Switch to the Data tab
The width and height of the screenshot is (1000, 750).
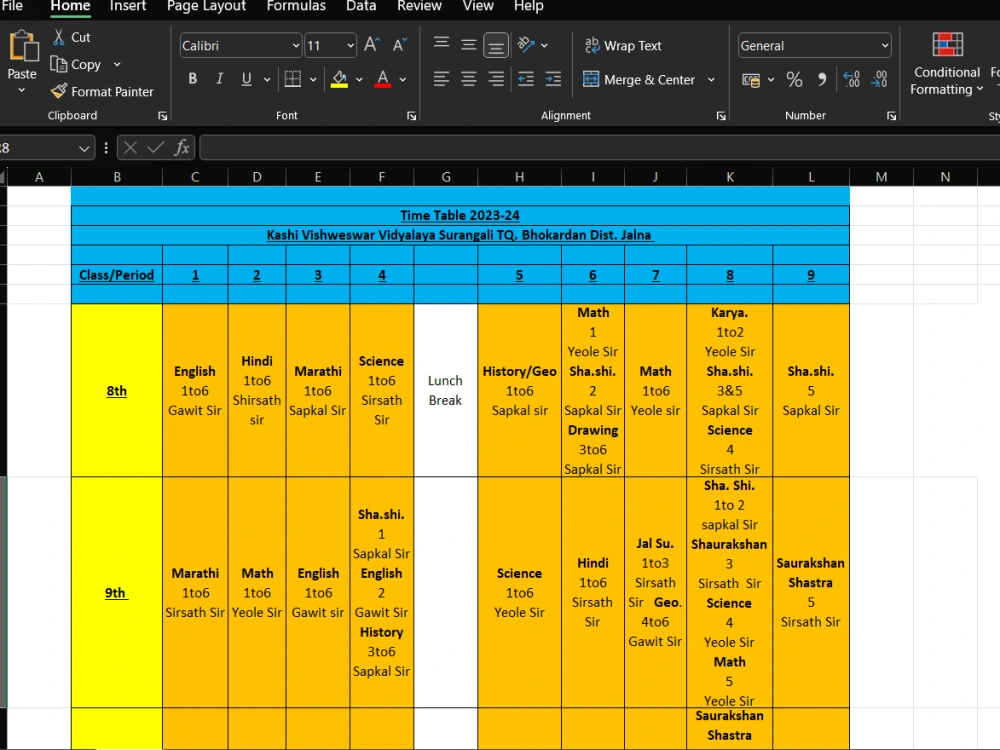[361, 6]
